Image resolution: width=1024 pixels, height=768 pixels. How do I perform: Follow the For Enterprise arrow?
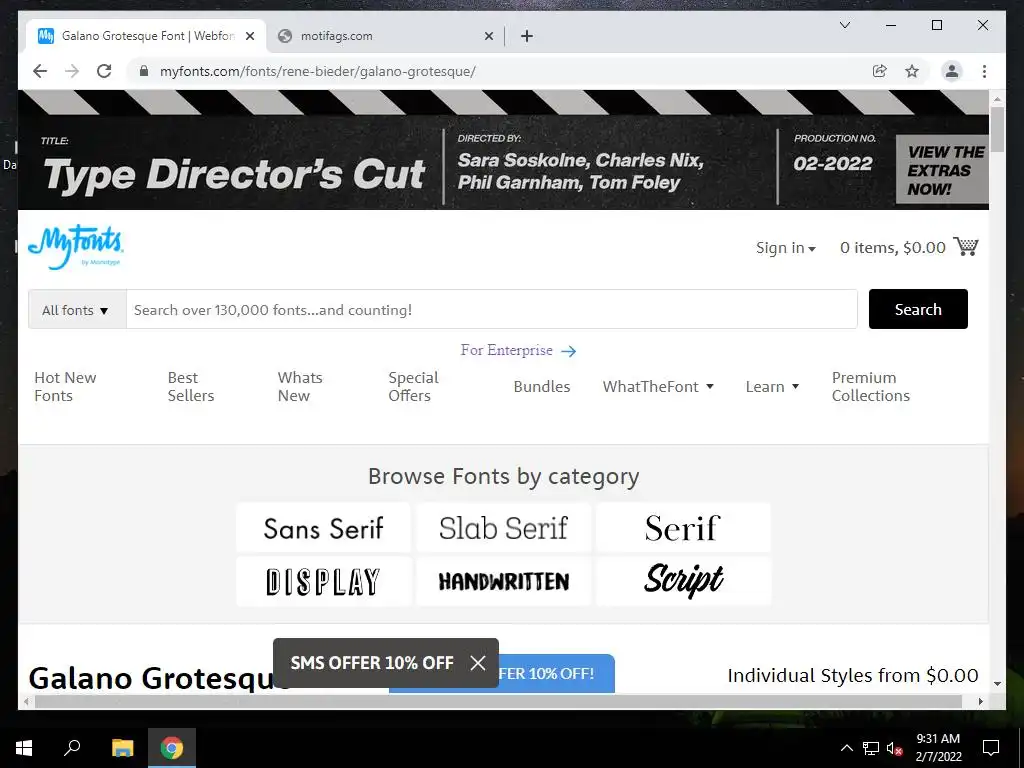[569, 351]
